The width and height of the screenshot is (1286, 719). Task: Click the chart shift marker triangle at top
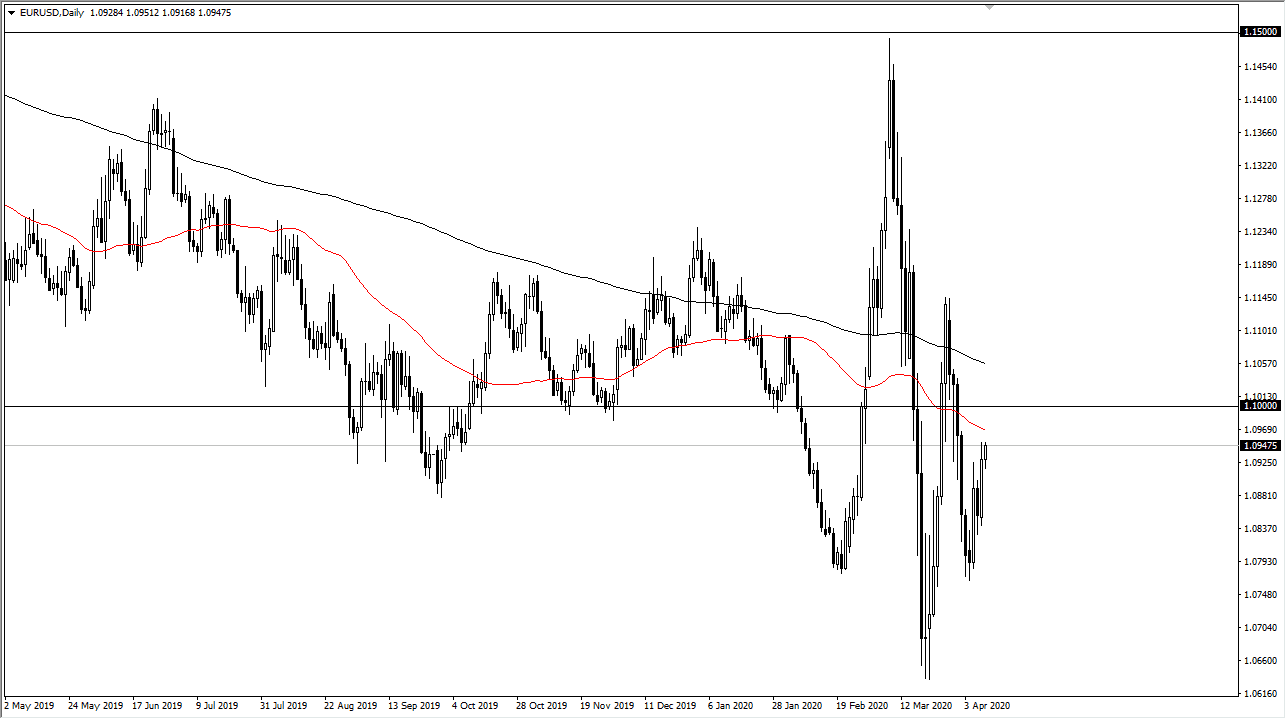click(x=989, y=7)
